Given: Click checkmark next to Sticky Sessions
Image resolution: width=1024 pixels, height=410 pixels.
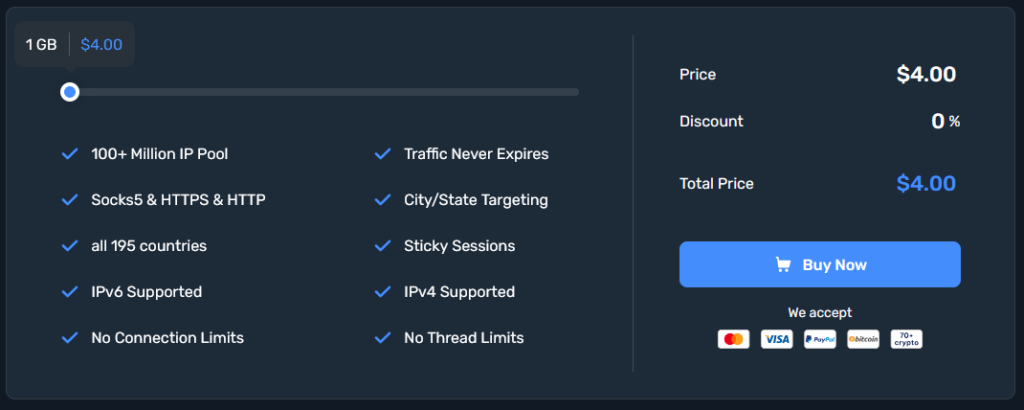Looking at the screenshot, I should pyautogui.click(x=382, y=246).
